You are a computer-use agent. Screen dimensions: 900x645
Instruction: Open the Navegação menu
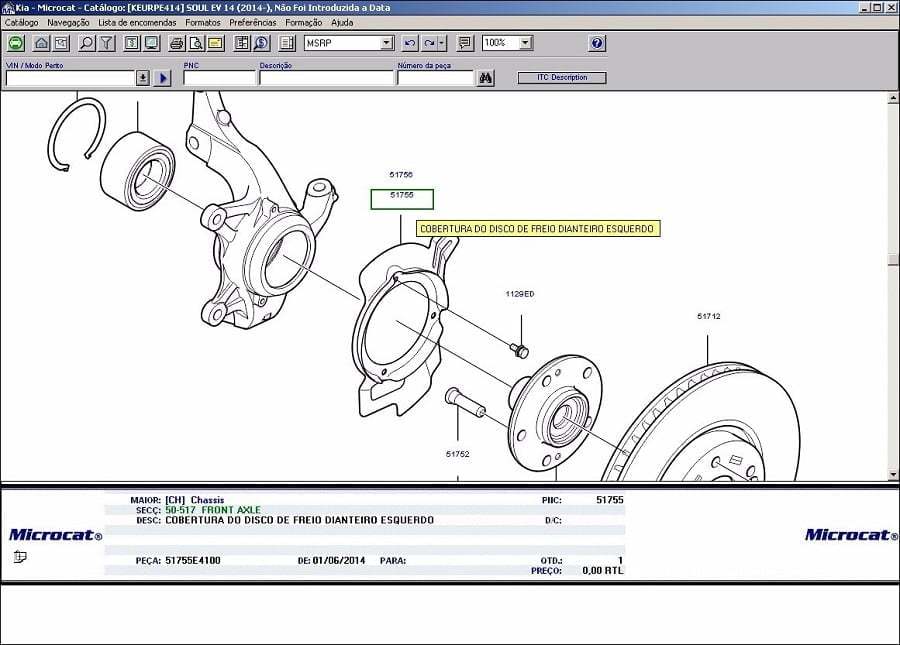68,22
